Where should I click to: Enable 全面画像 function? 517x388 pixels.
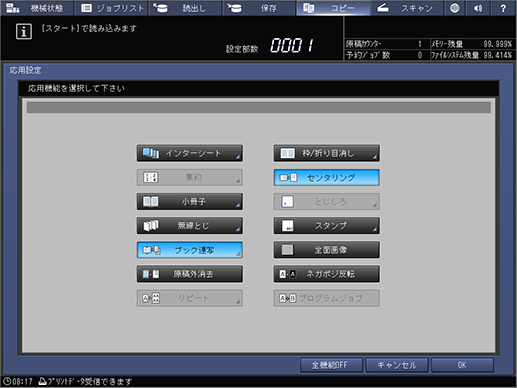(327, 250)
